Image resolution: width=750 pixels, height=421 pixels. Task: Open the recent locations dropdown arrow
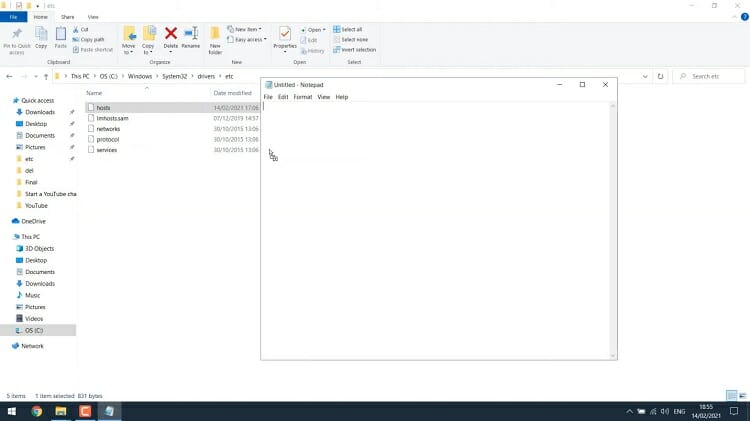[35, 77]
